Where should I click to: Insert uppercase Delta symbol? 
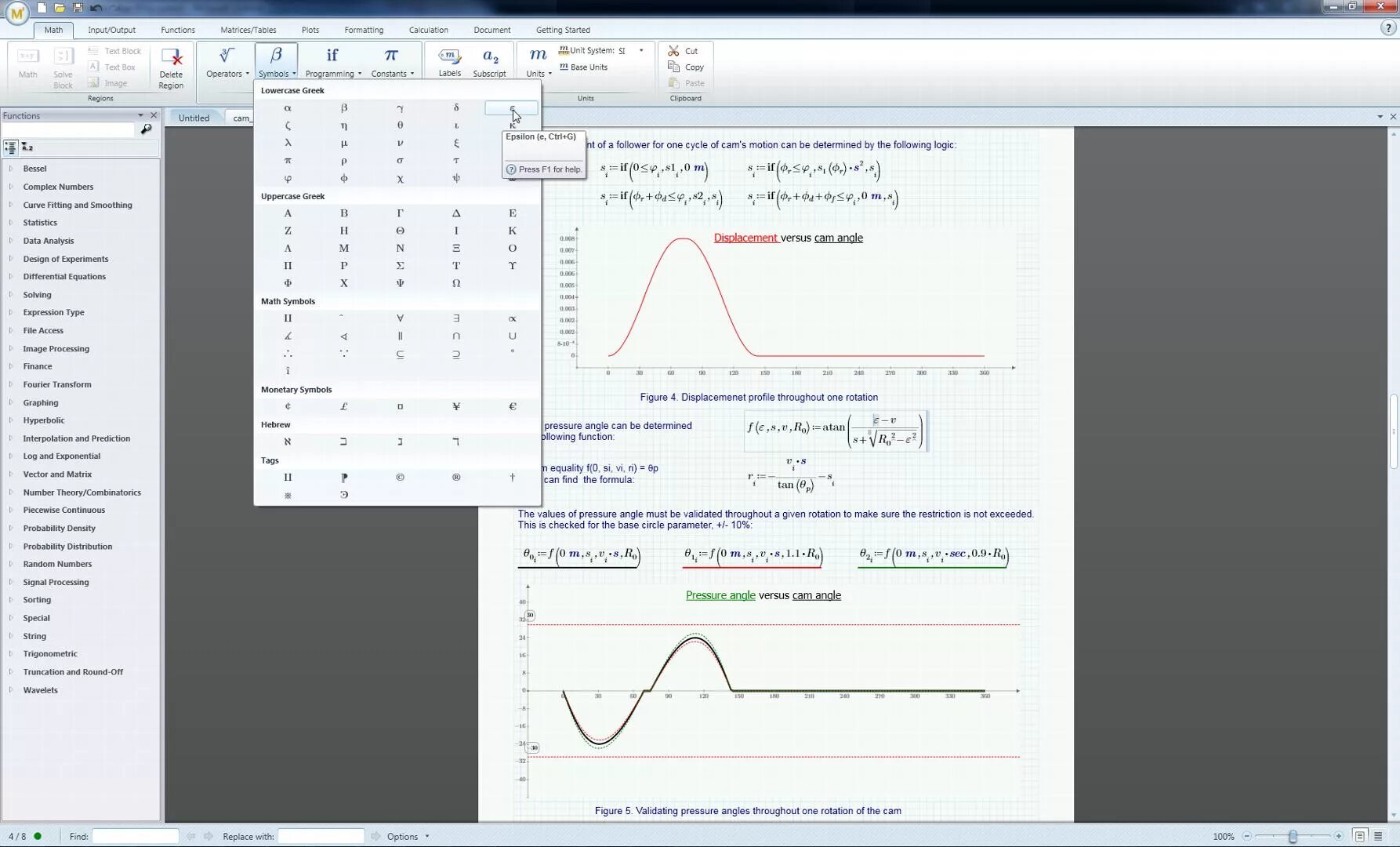[456, 213]
